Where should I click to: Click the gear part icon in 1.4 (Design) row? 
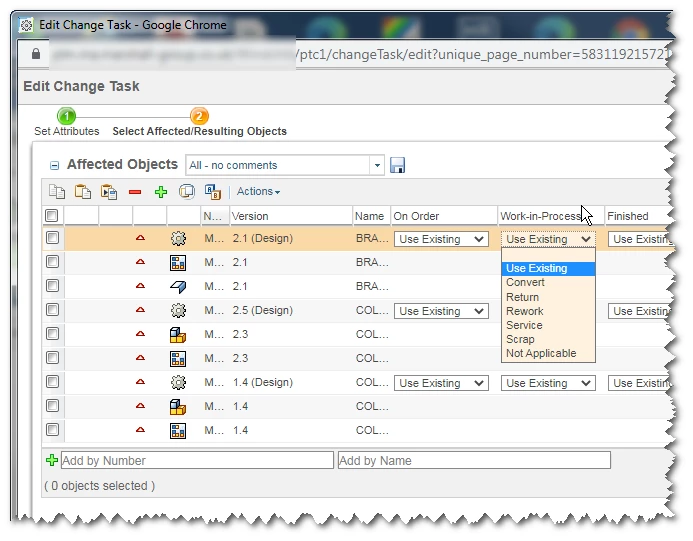(178, 382)
